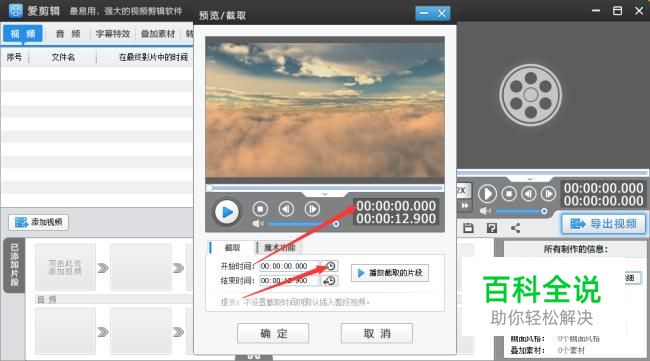This screenshot has width=650, height=361.
Task: Click the 双击此处添加视频 clip slot
Action: pos(65,267)
